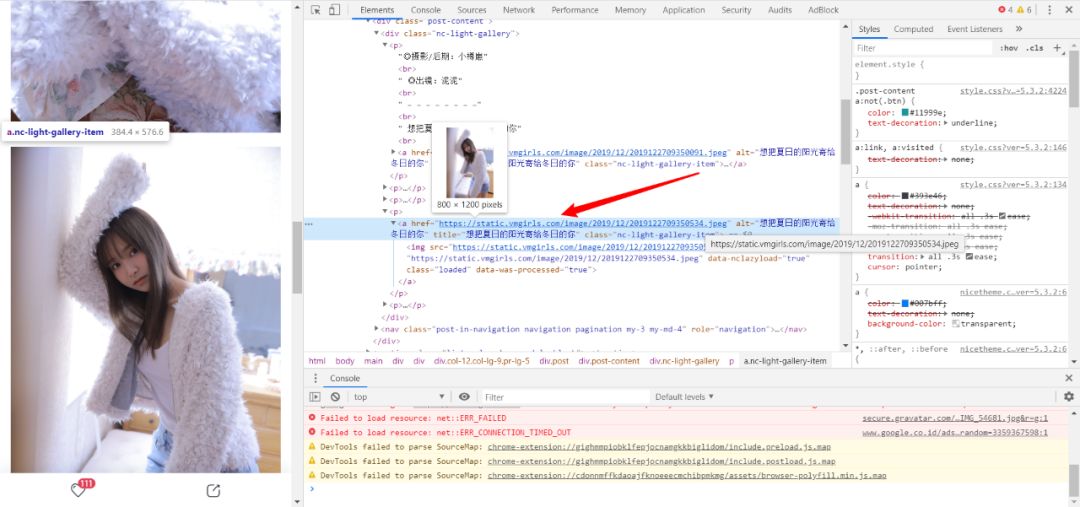This screenshot has width=1080, height=507.
Task: Open the Network tab
Action: pos(519,10)
